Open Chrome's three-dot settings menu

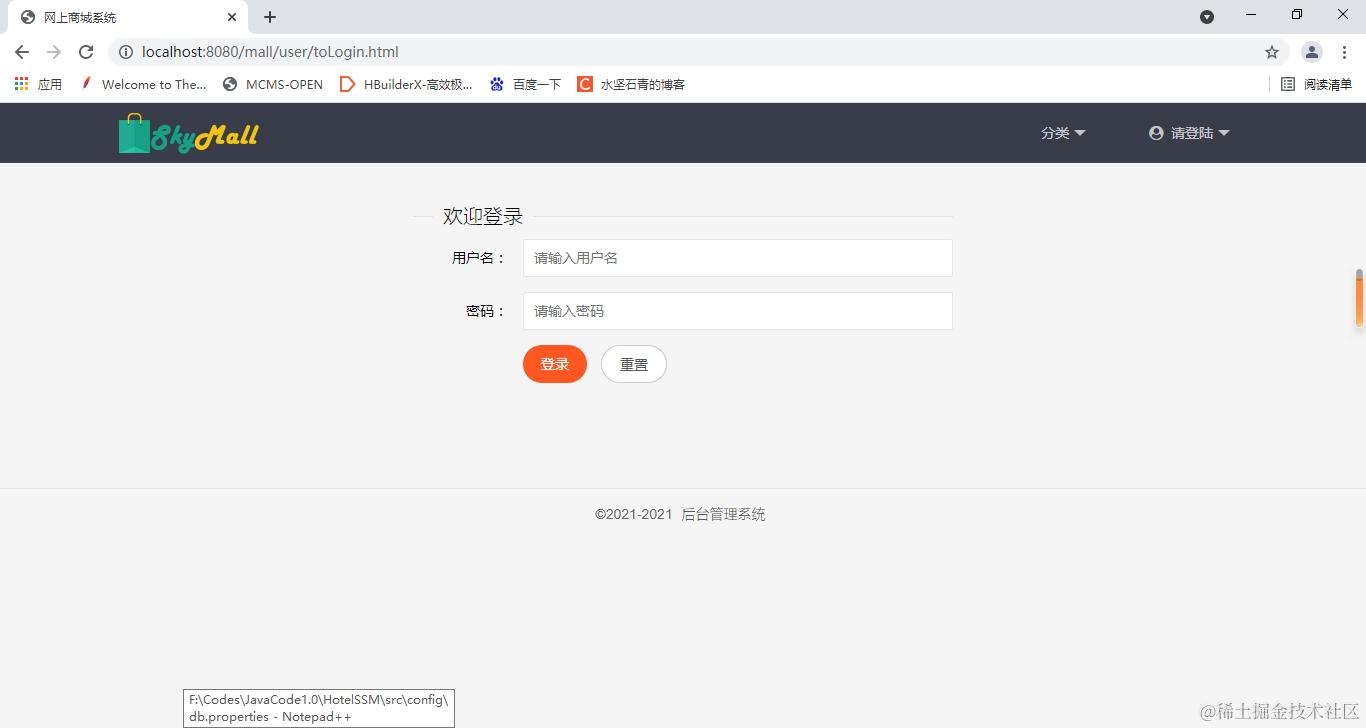[1344, 51]
